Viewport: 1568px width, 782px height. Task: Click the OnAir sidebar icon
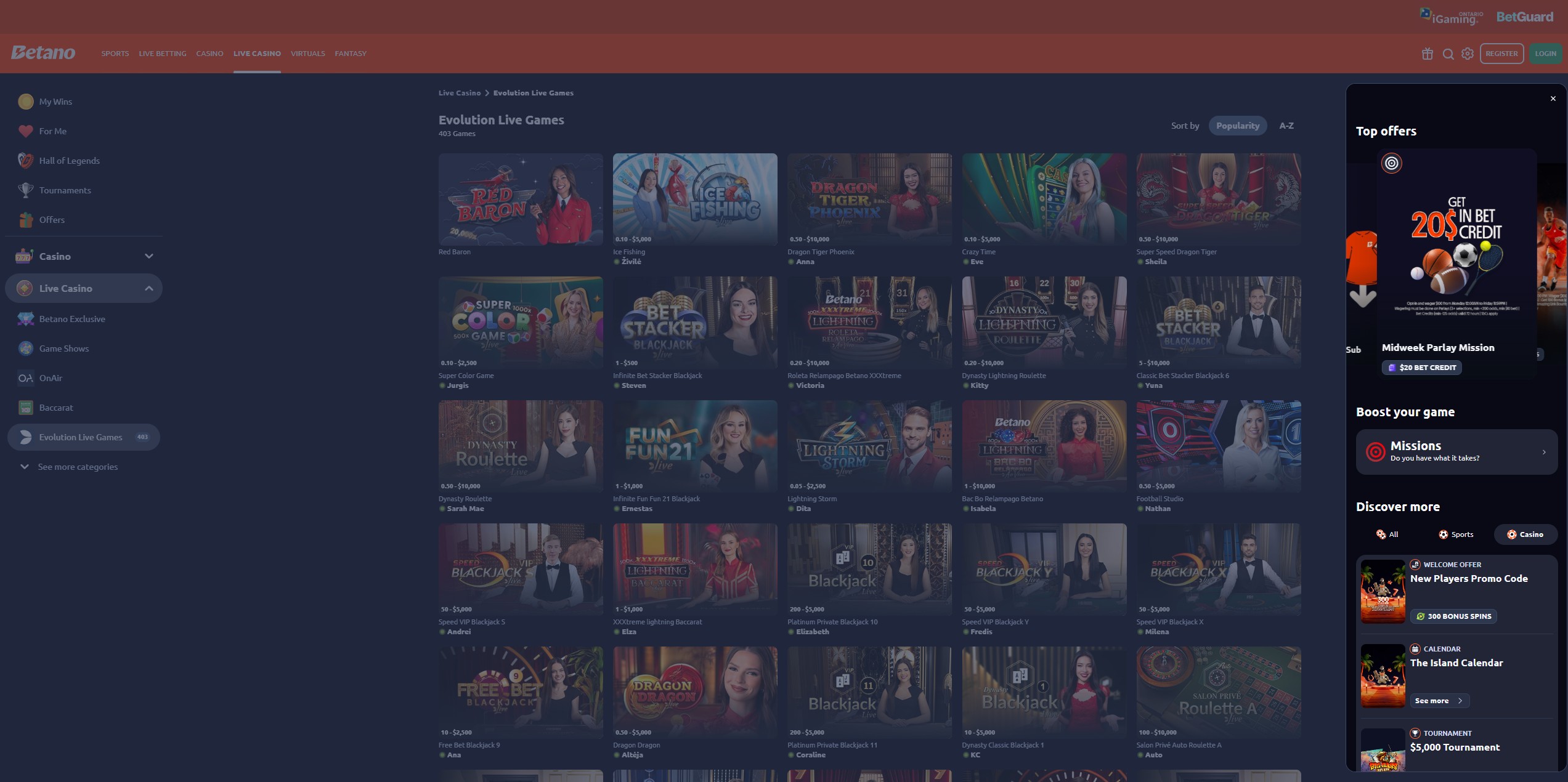coord(25,378)
